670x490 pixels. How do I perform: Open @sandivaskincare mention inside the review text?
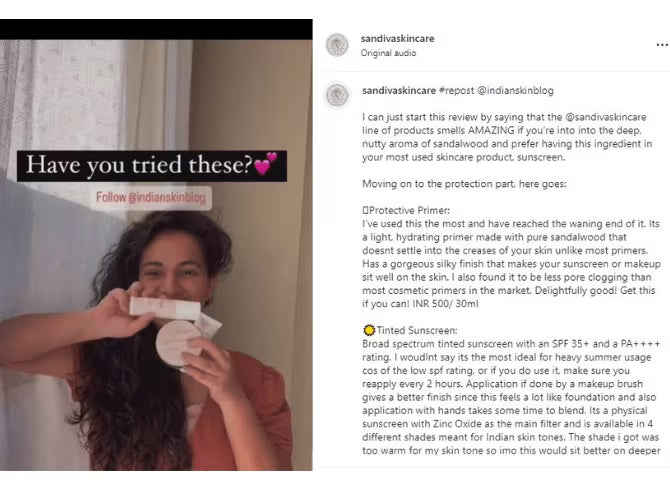pyautogui.click(x=605, y=117)
